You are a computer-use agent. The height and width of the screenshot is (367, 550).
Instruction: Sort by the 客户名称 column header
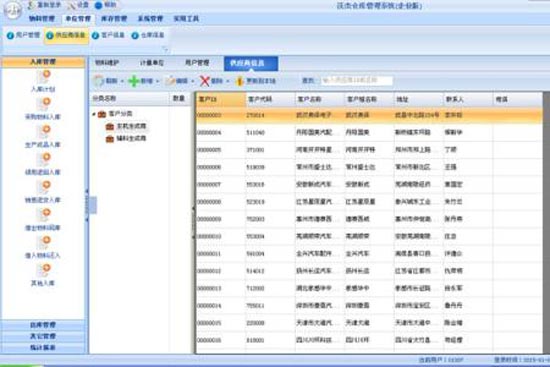pyautogui.click(x=320, y=99)
